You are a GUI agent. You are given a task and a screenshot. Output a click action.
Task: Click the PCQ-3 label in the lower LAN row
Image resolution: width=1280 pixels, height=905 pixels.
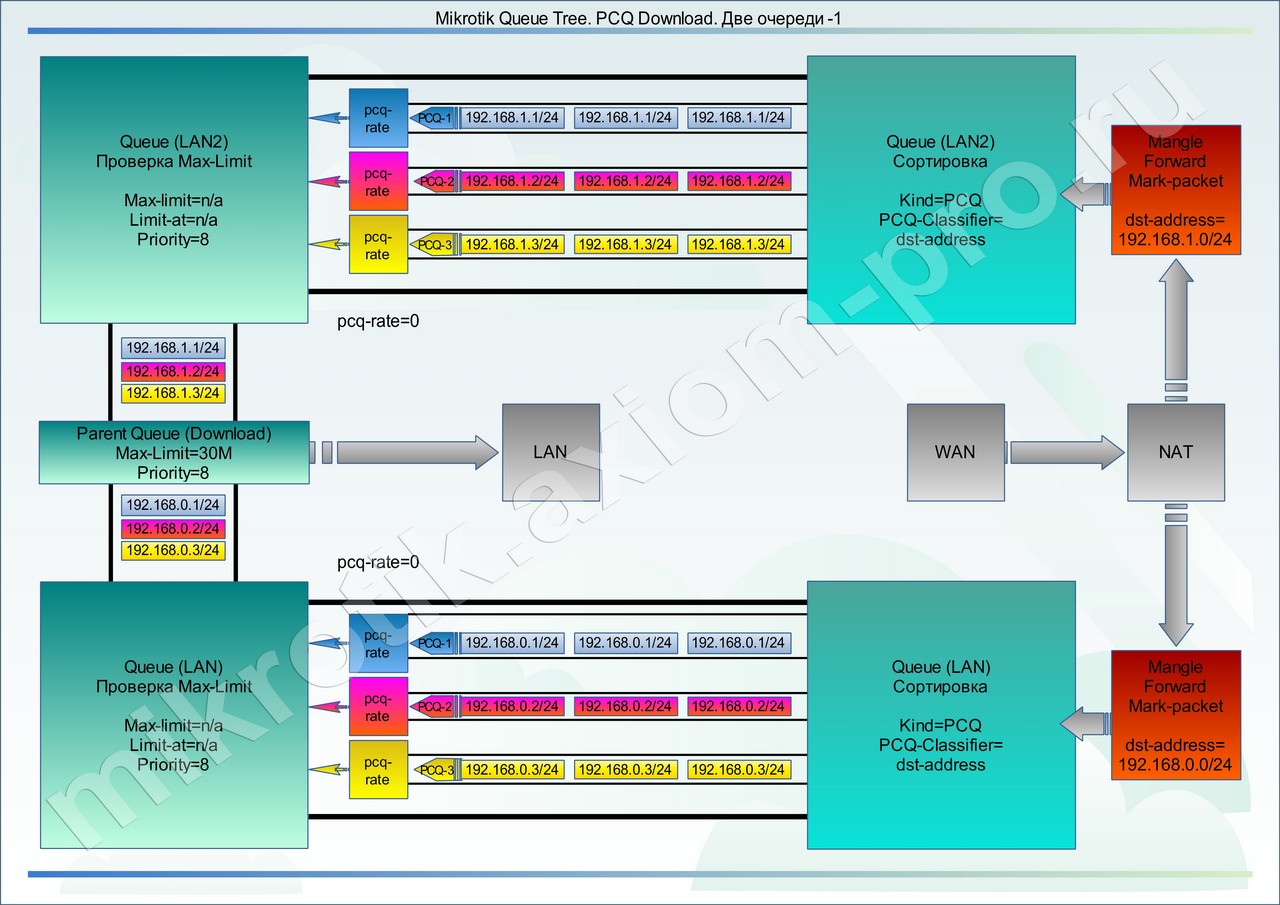click(435, 769)
